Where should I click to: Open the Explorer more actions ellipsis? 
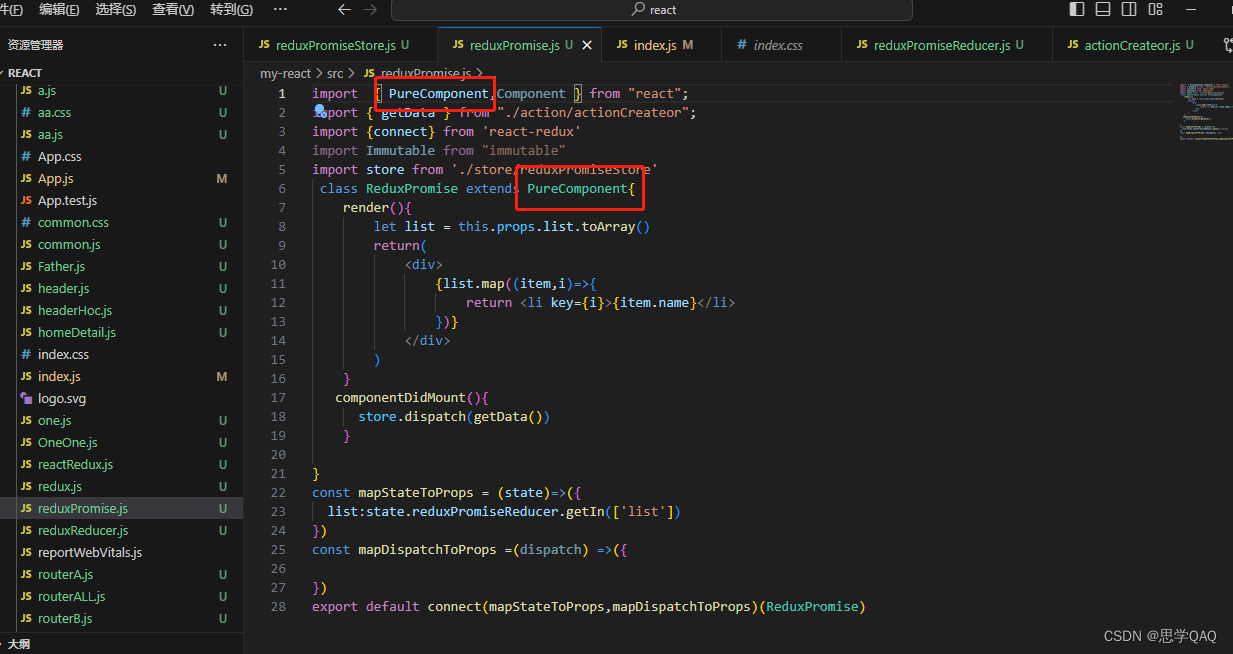tap(220, 44)
